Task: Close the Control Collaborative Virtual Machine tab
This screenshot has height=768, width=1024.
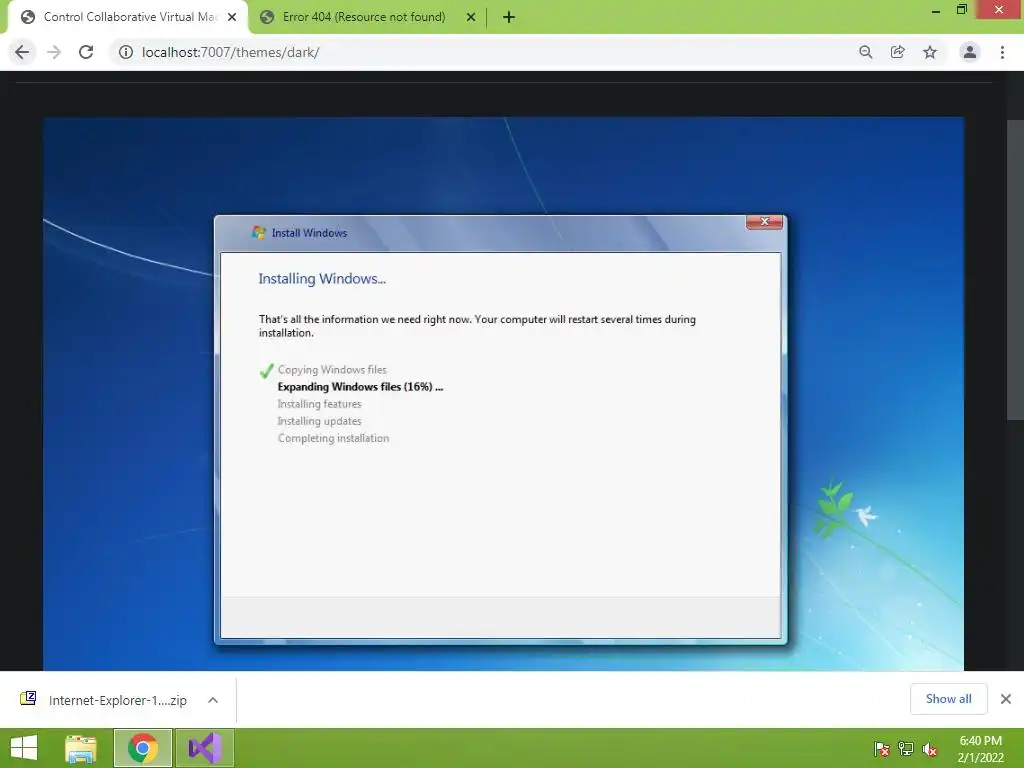Action: pos(232,18)
